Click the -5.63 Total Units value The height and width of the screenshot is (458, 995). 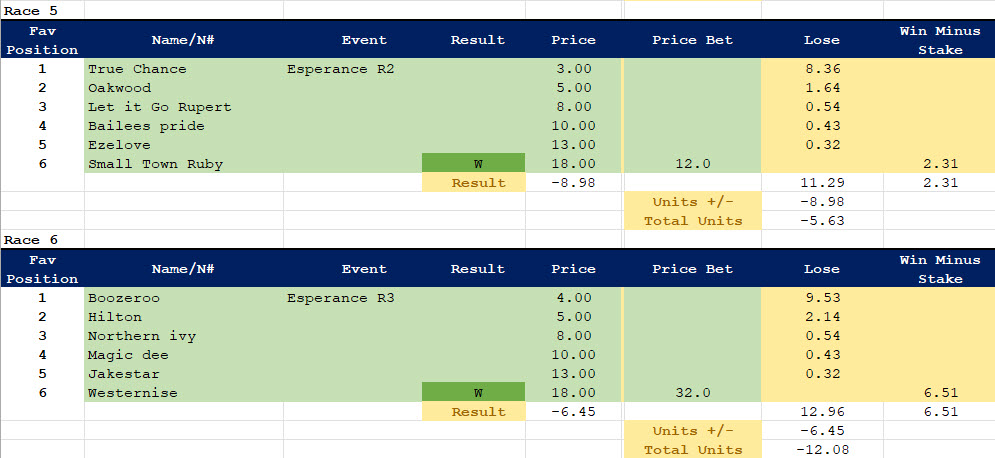click(x=821, y=221)
